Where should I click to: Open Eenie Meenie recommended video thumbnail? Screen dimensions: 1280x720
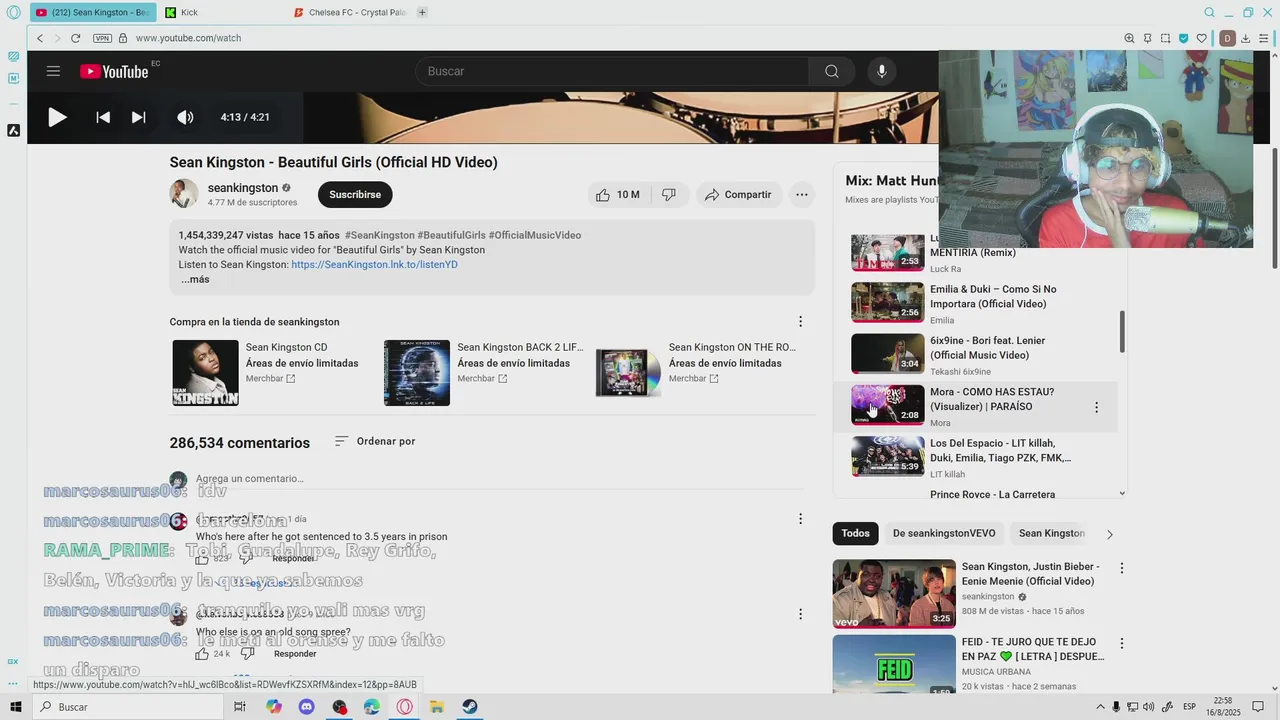coord(894,593)
